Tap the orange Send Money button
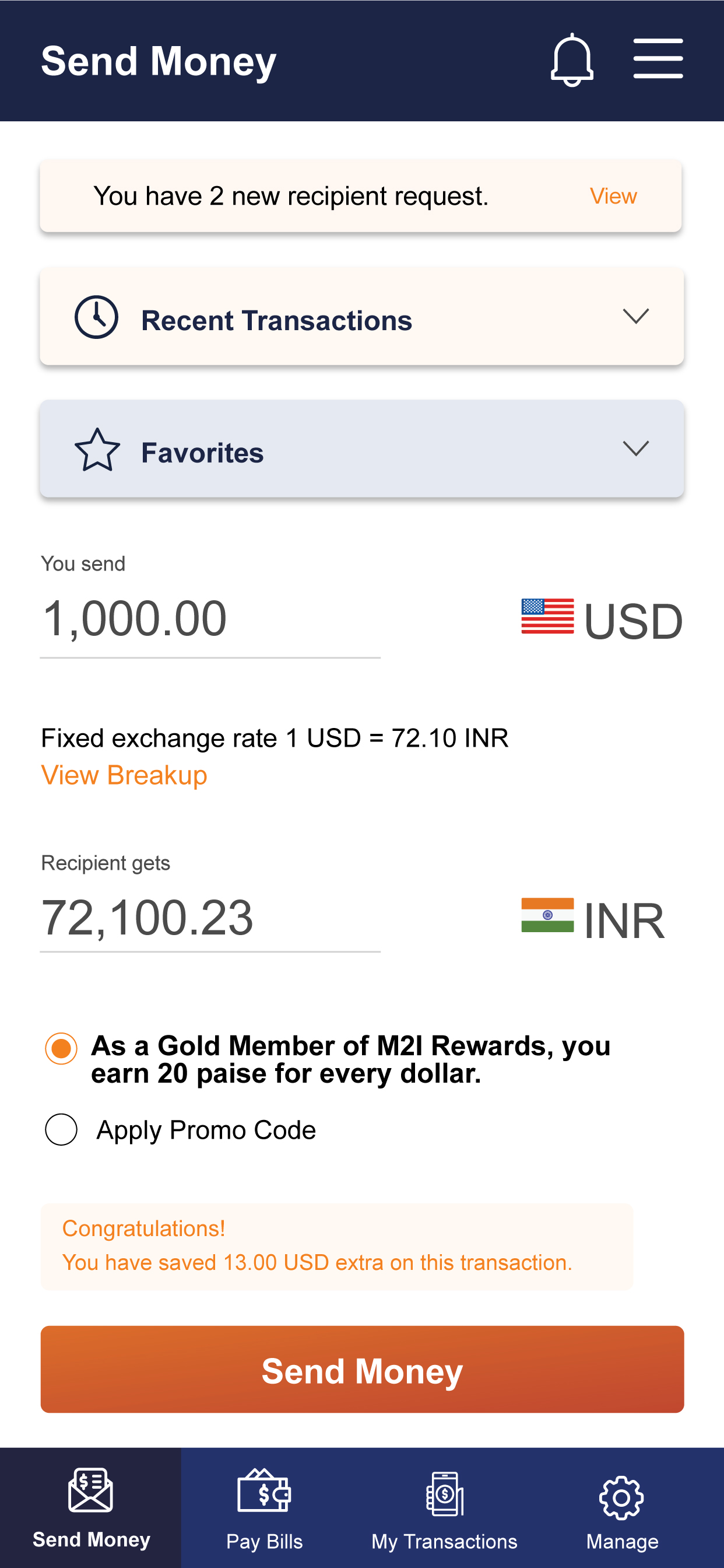 click(x=362, y=1370)
